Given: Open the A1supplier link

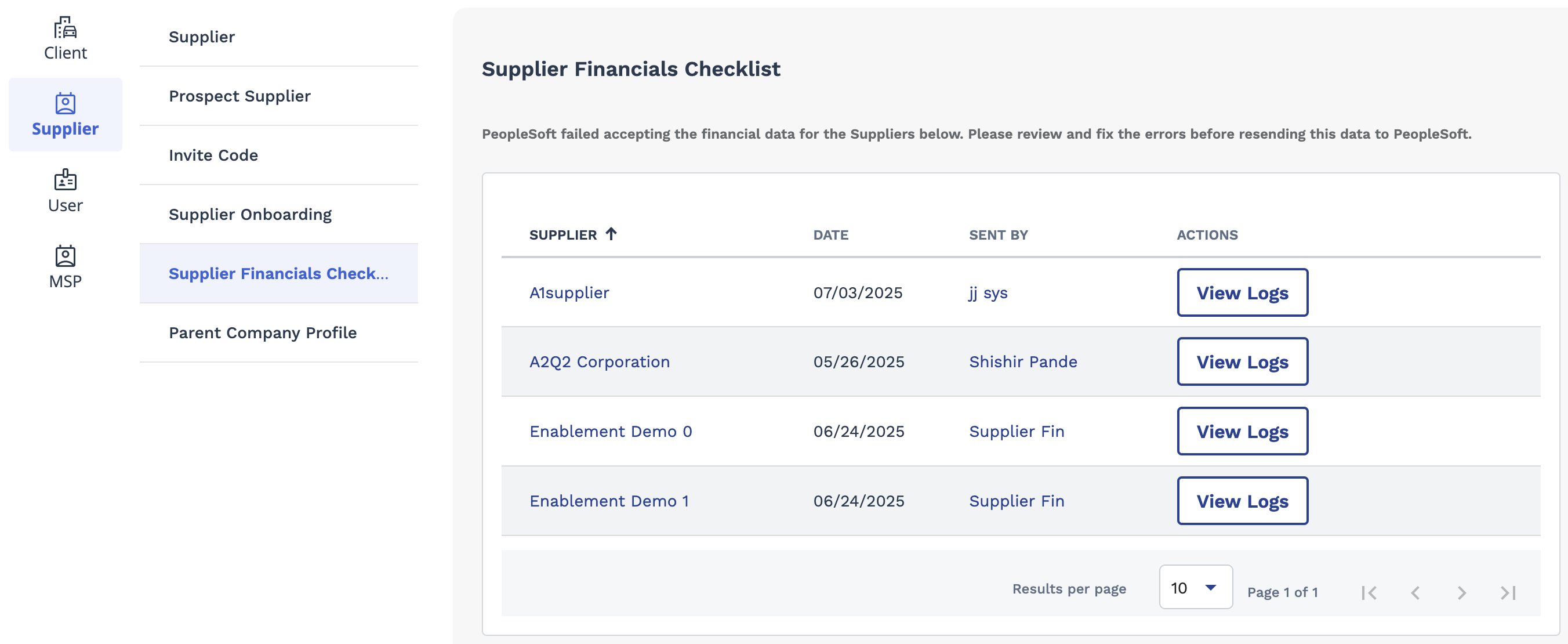Looking at the screenshot, I should point(569,293).
